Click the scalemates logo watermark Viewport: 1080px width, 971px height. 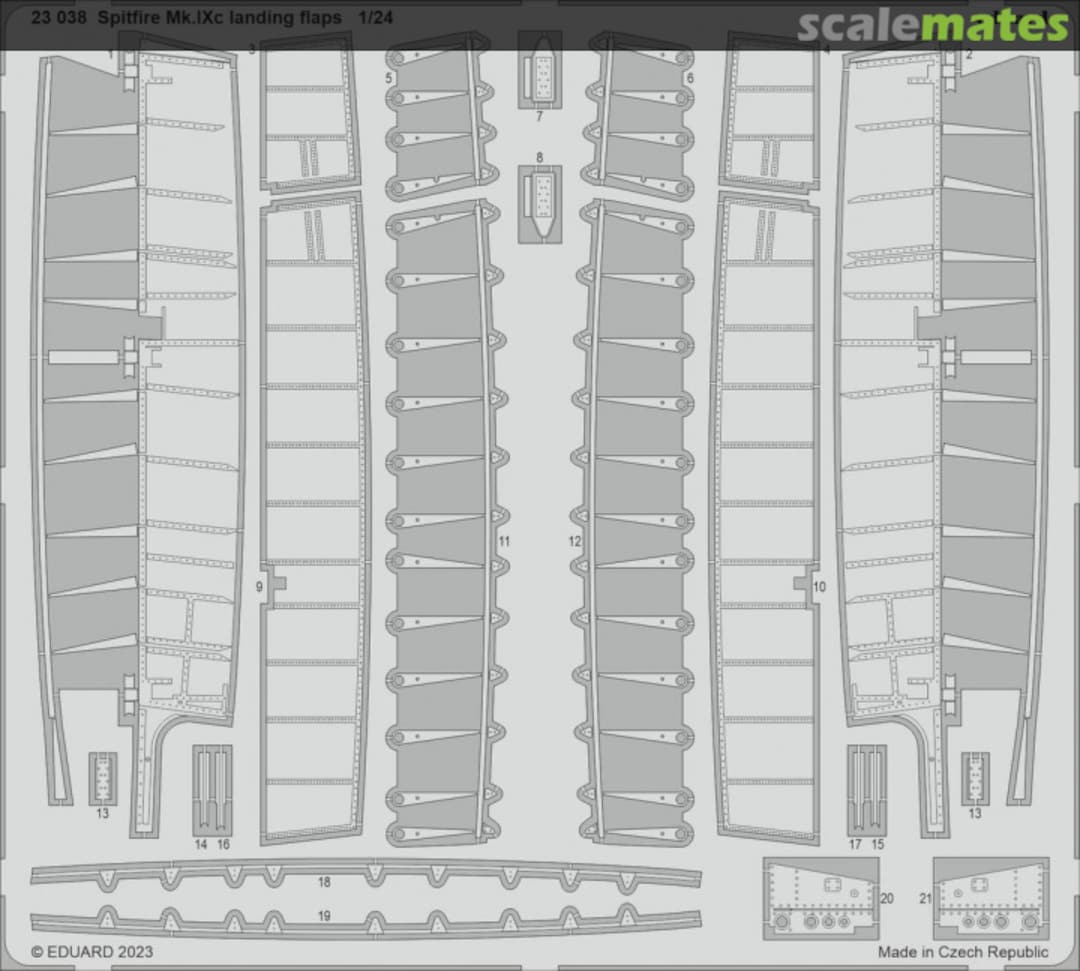(x=932, y=24)
